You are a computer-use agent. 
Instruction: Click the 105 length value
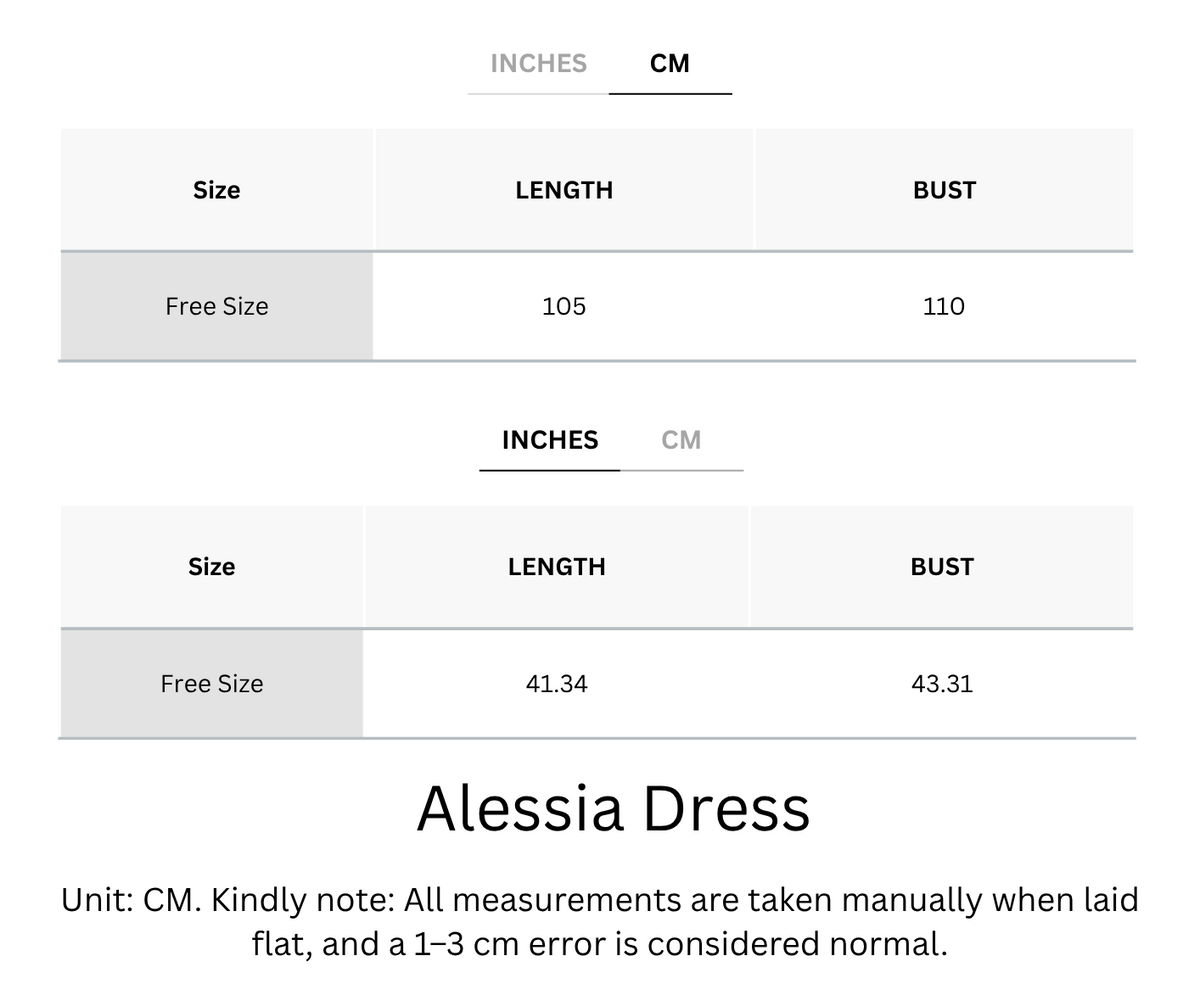(x=564, y=306)
